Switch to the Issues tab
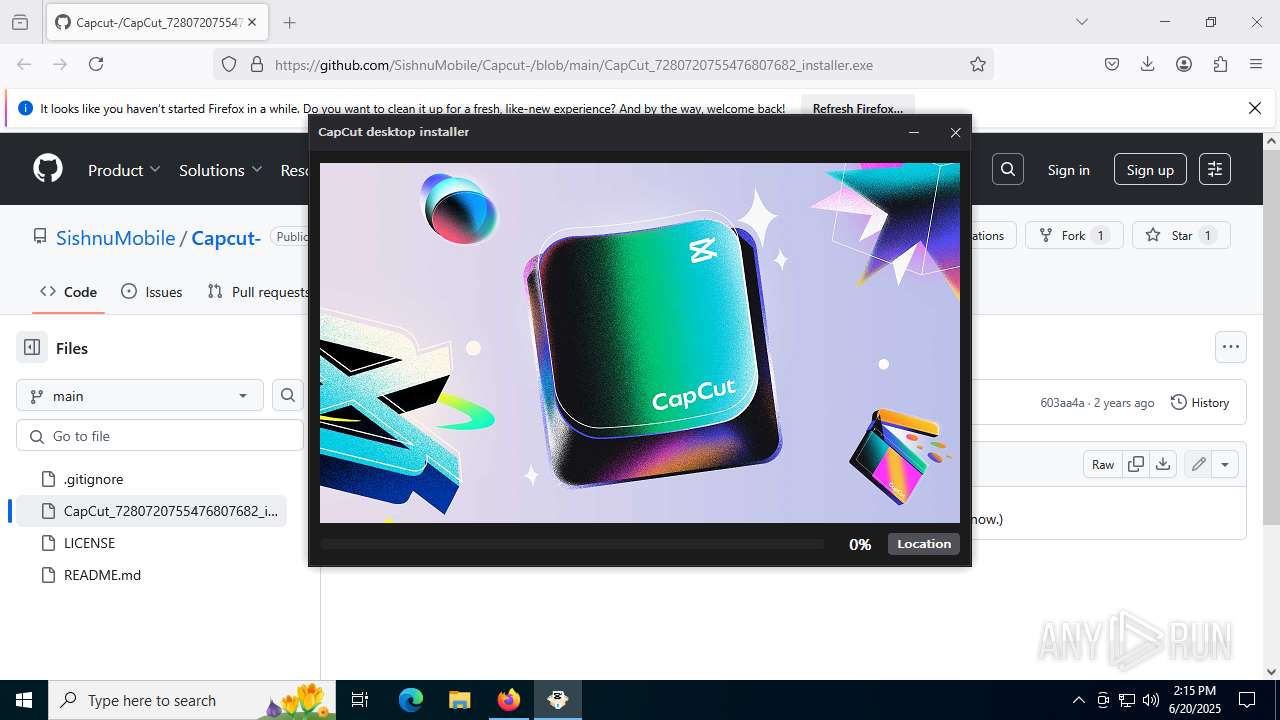The width and height of the screenshot is (1280, 720). (x=152, y=292)
